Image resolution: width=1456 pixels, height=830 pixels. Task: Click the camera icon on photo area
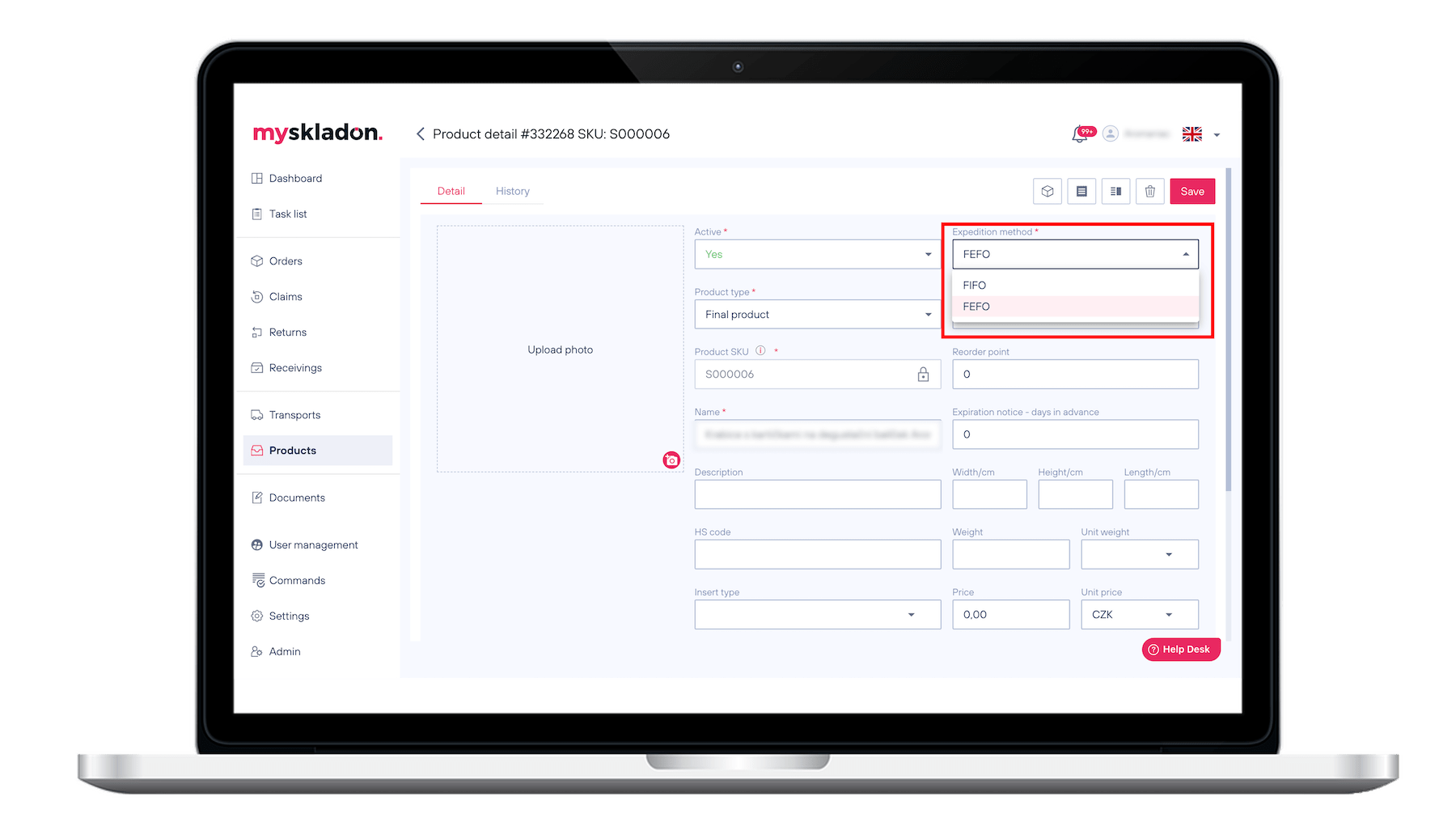point(671,459)
